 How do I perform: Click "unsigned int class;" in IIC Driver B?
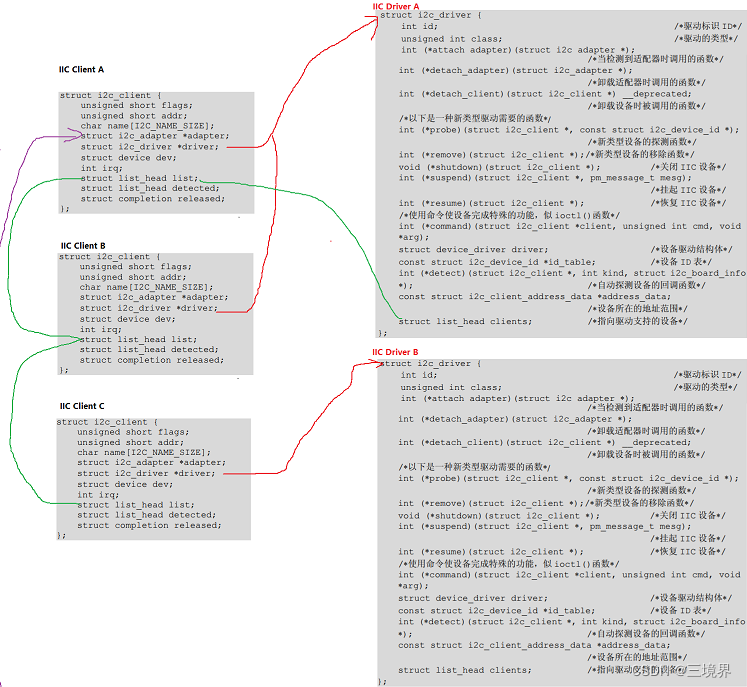click(451, 387)
